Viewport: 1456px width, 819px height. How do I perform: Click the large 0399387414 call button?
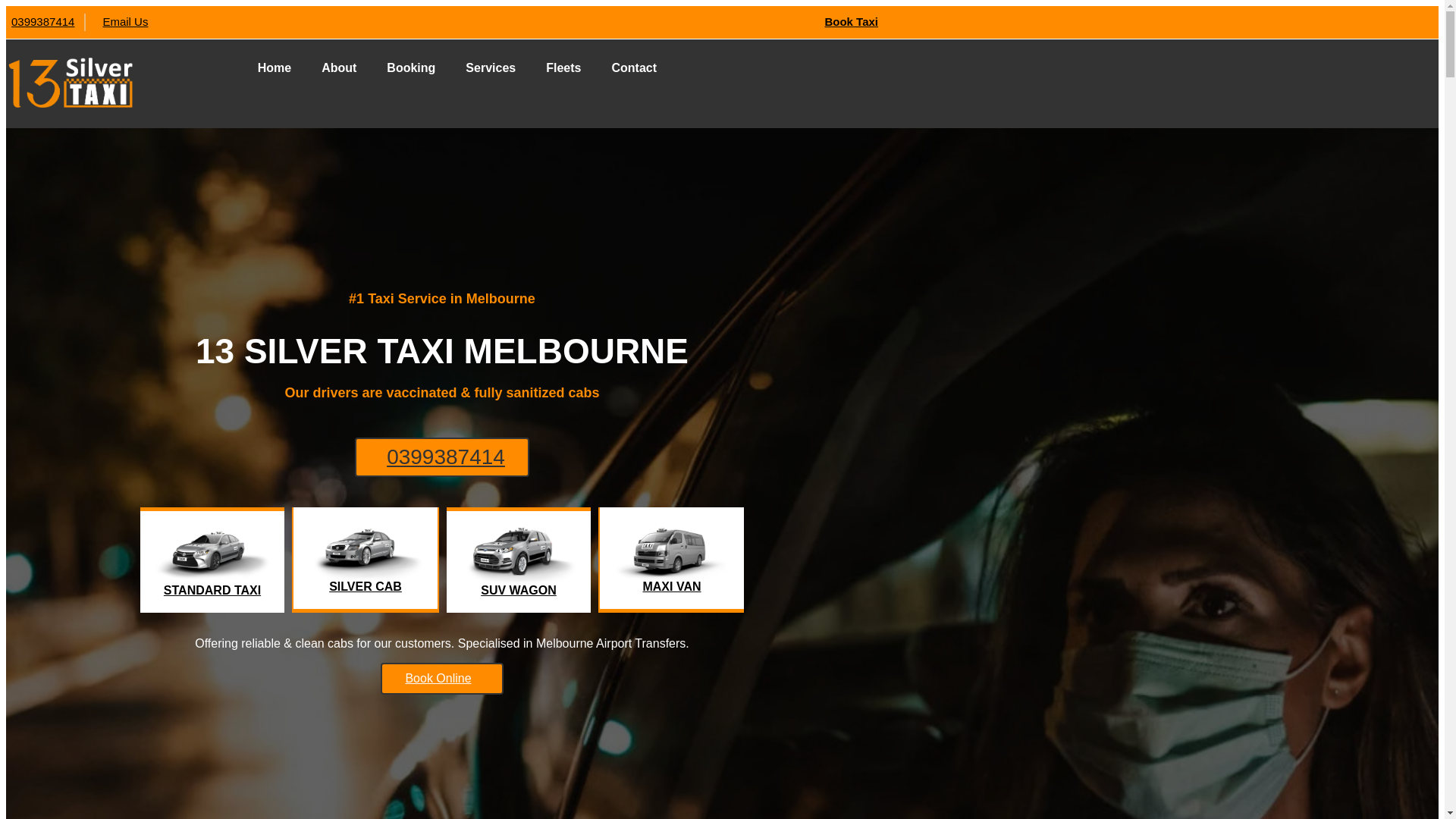[442, 457]
